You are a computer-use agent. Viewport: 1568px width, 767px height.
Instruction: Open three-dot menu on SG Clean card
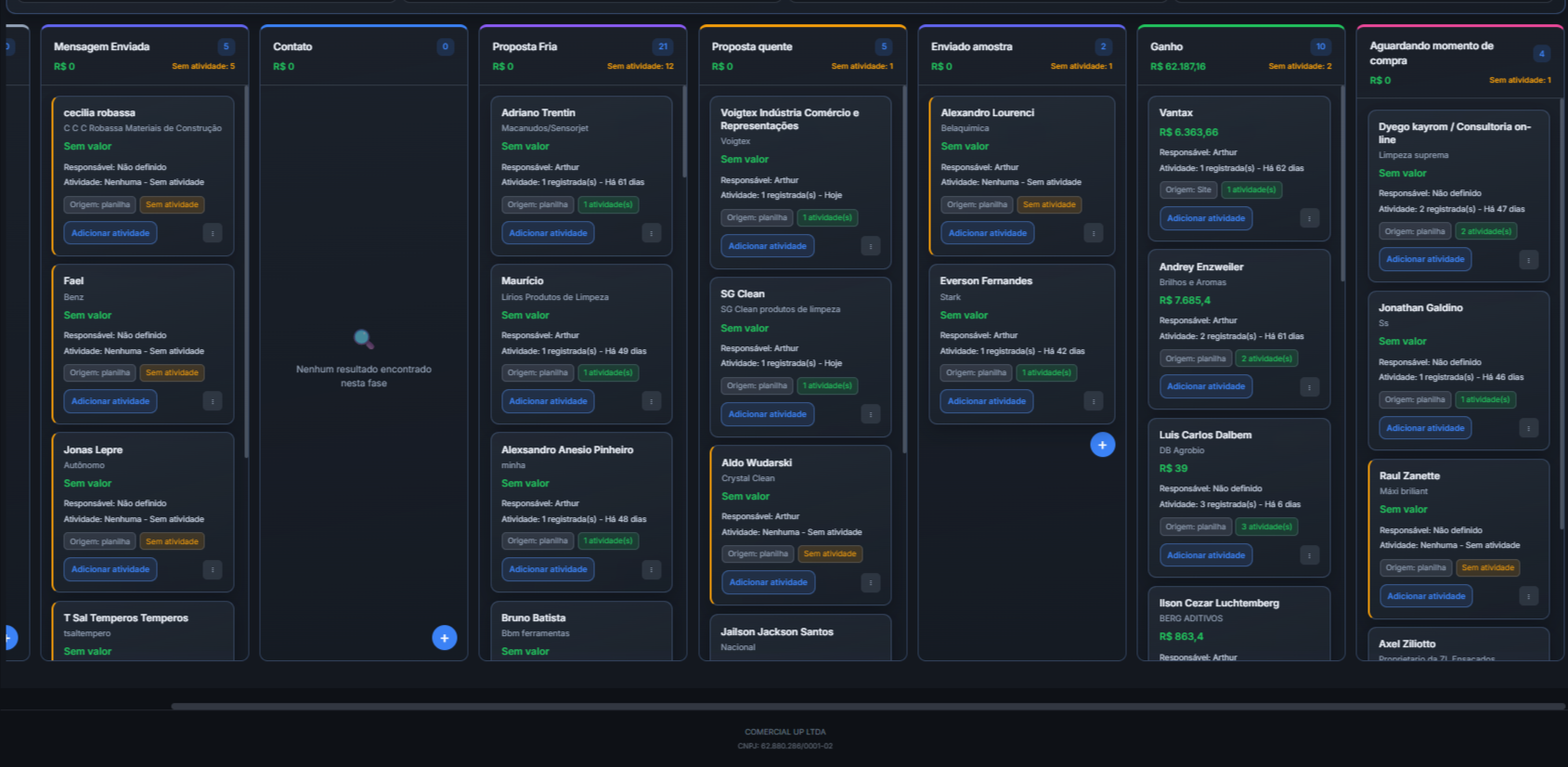click(x=870, y=414)
